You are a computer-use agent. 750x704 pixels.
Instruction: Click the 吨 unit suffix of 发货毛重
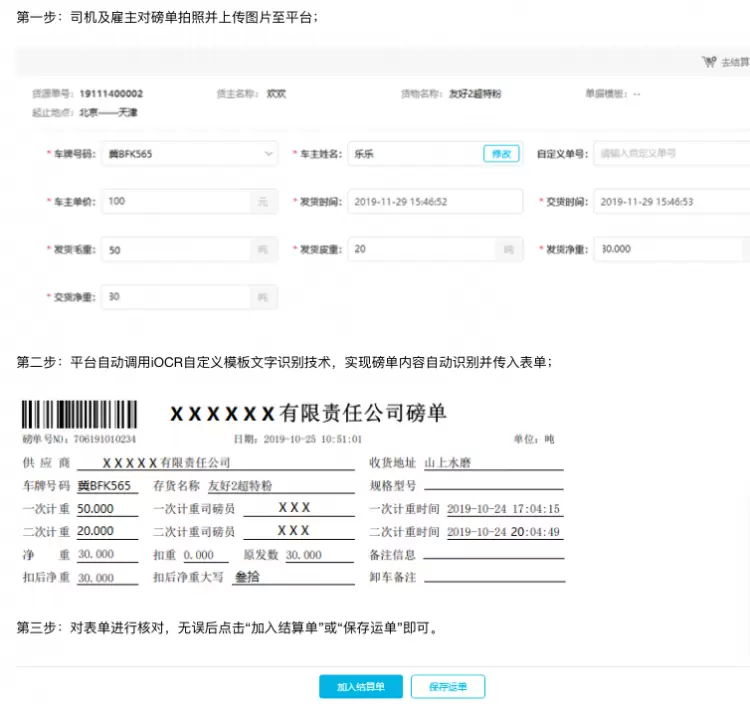point(263,250)
